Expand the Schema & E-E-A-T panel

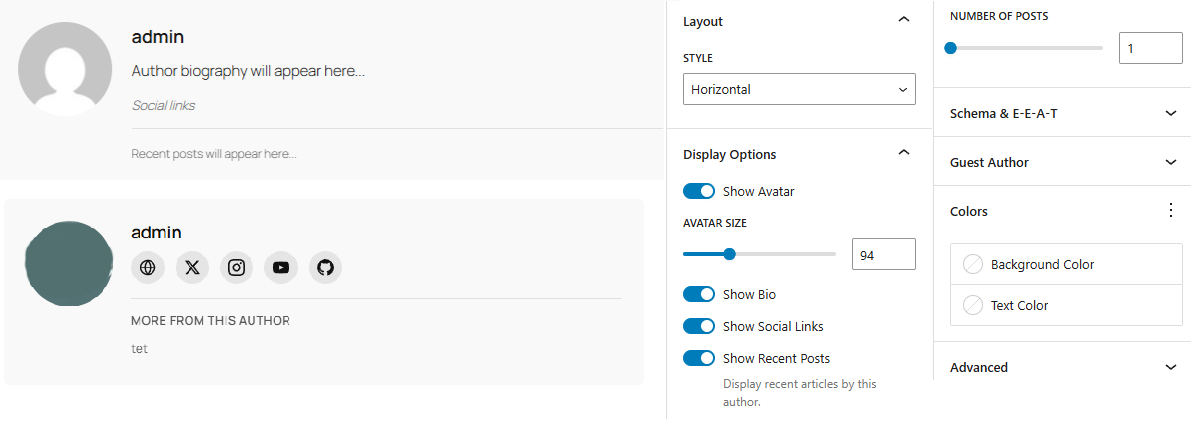click(x=1062, y=113)
